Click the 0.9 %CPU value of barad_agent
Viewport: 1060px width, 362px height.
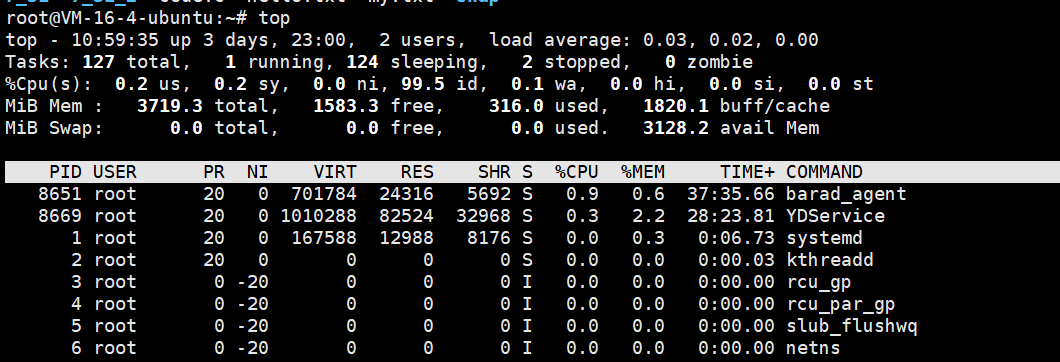(582, 194)
